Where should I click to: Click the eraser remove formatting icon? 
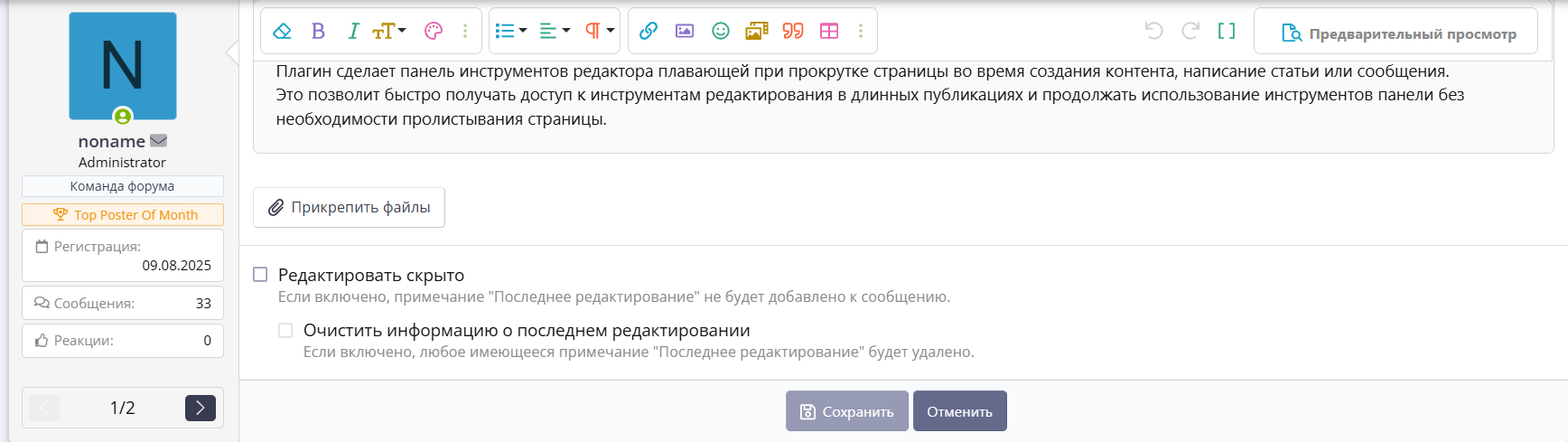pos(282,31)
